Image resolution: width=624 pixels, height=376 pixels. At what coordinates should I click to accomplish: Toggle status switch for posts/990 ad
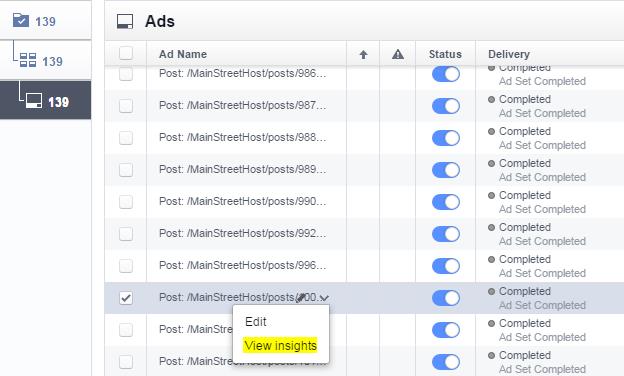[446, 202]
